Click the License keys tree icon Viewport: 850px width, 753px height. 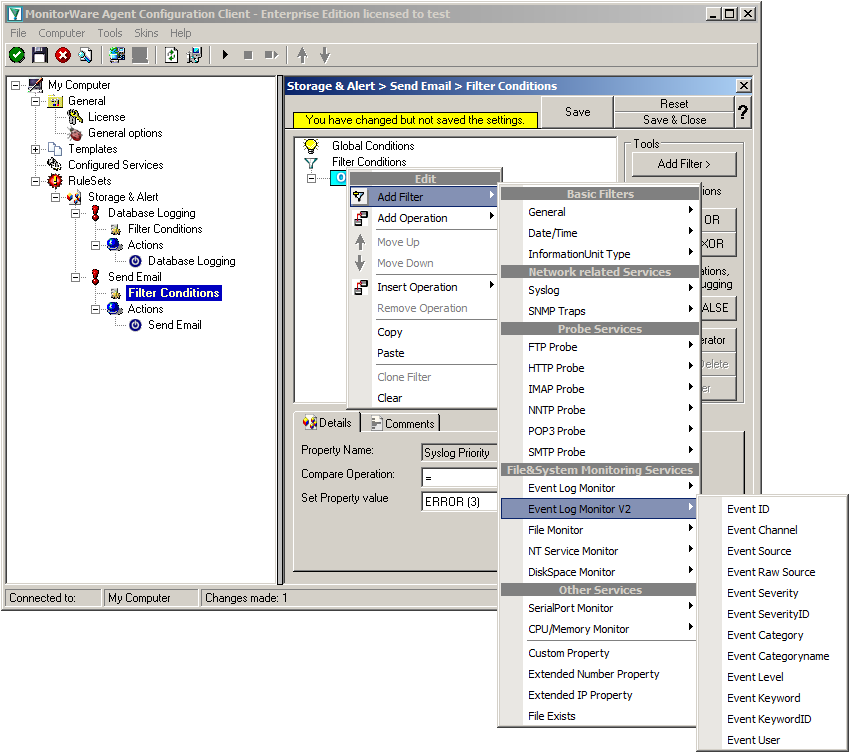click(x=75, y=117)
